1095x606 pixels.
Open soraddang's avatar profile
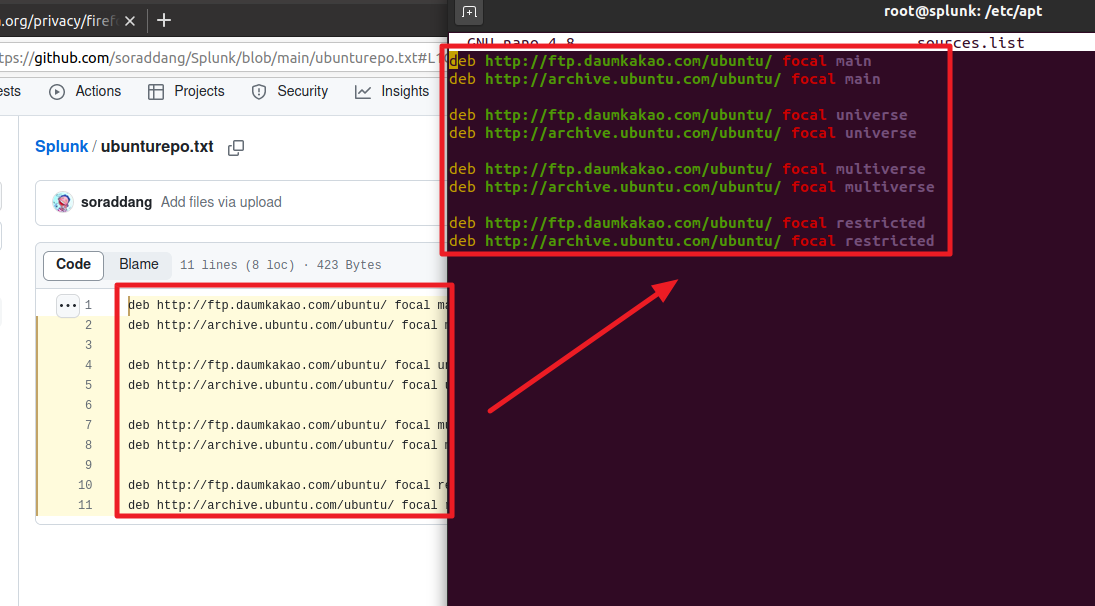tap(63, 202)
